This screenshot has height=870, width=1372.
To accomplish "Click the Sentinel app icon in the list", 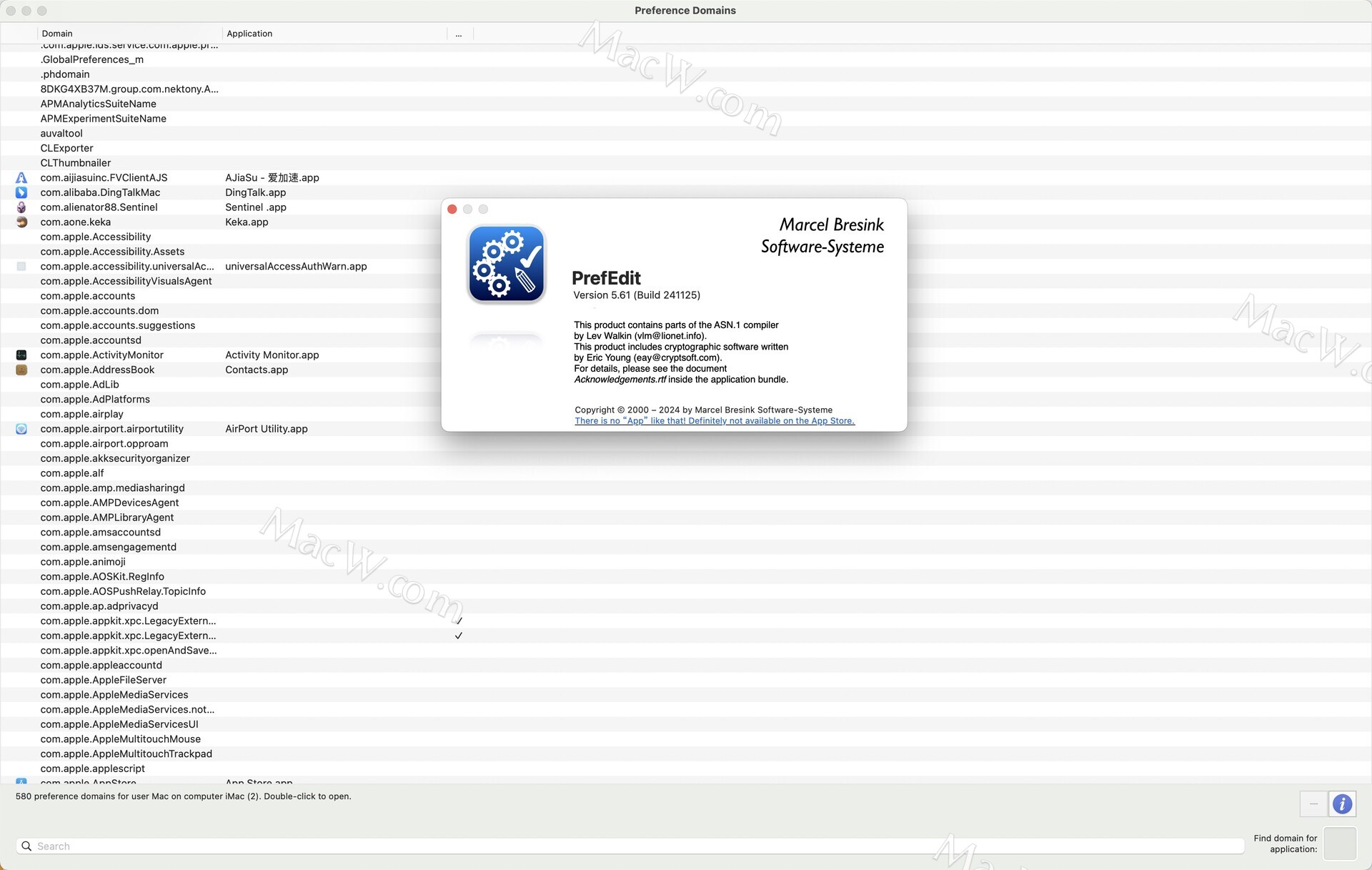I will pos(21,207).
